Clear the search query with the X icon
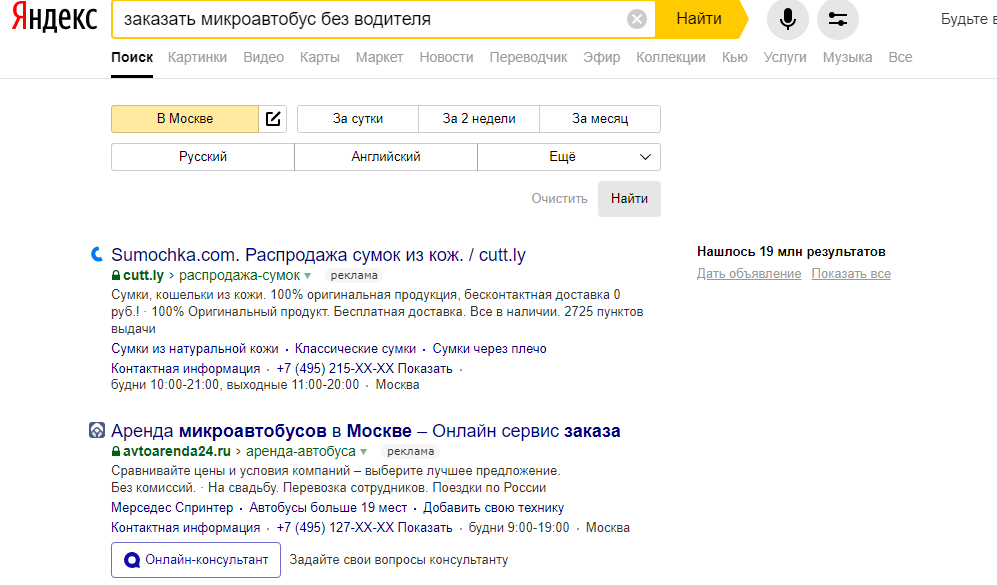The height and width of the screenshot is (585, 997). click(637, 19)
